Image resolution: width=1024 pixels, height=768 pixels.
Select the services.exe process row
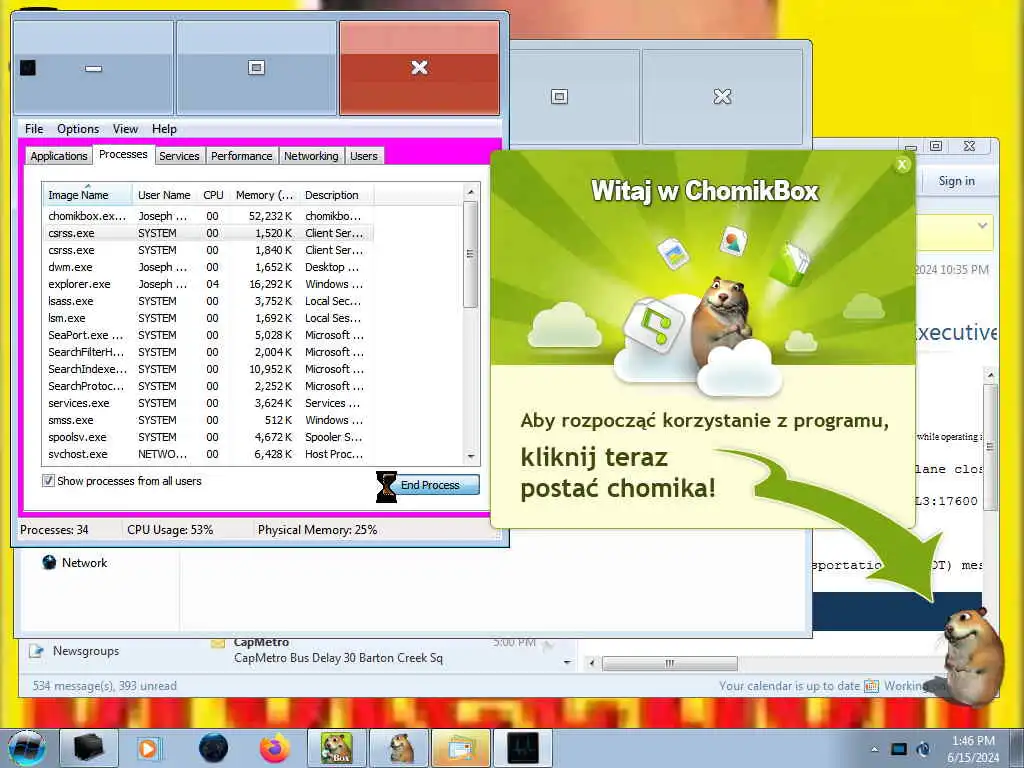click(x=208, y=403)
